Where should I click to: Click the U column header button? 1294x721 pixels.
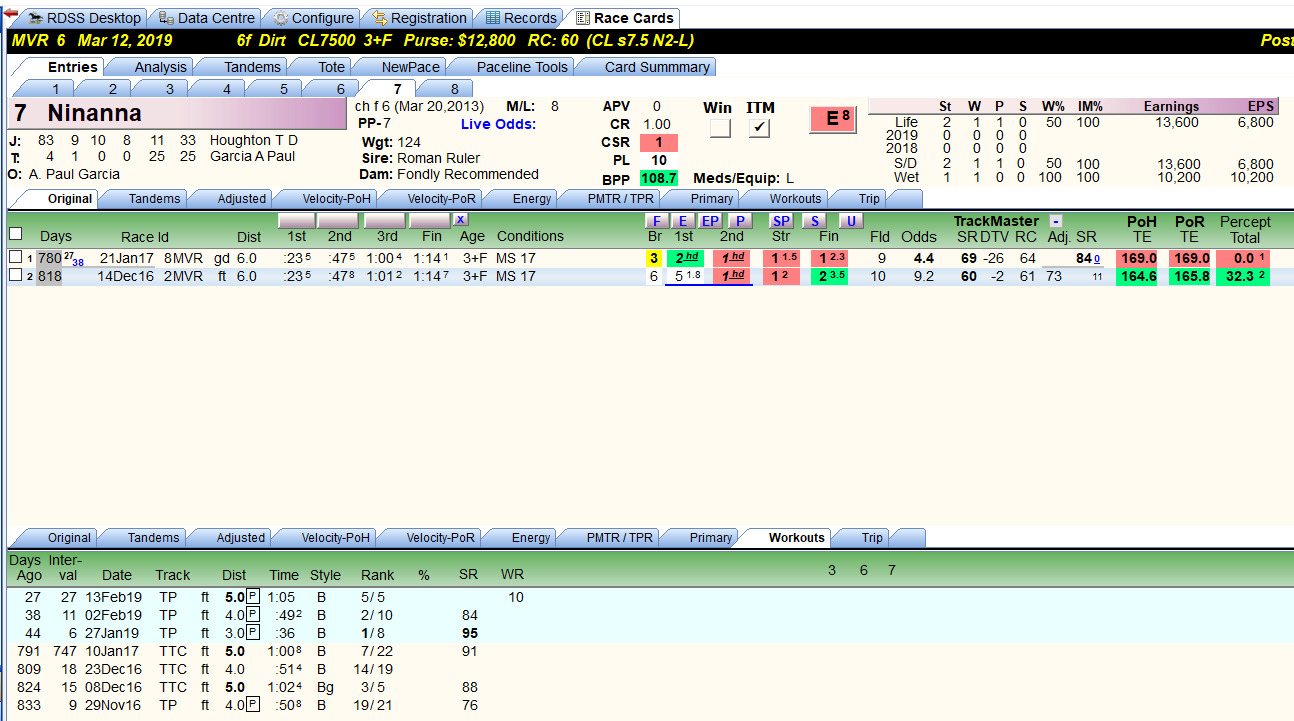pos(850,221)
